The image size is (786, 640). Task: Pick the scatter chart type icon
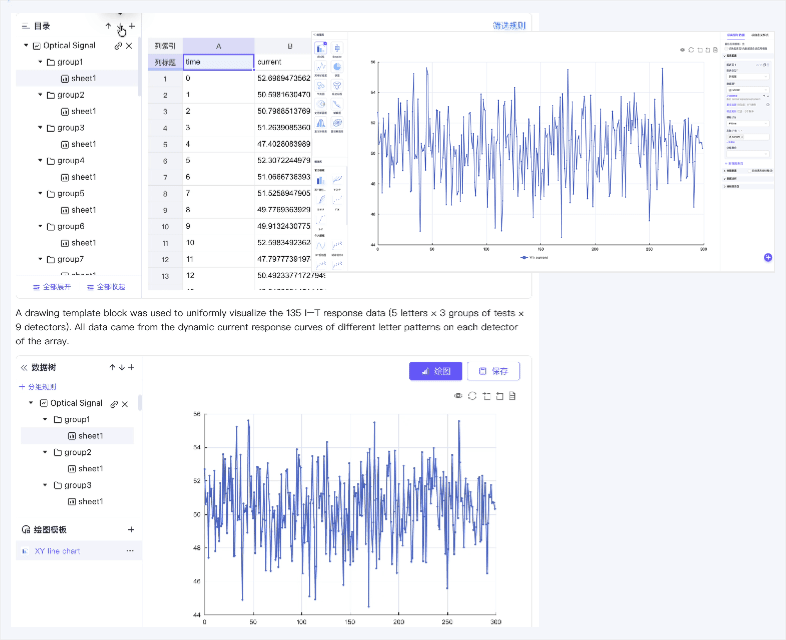[x=320, y=86]
